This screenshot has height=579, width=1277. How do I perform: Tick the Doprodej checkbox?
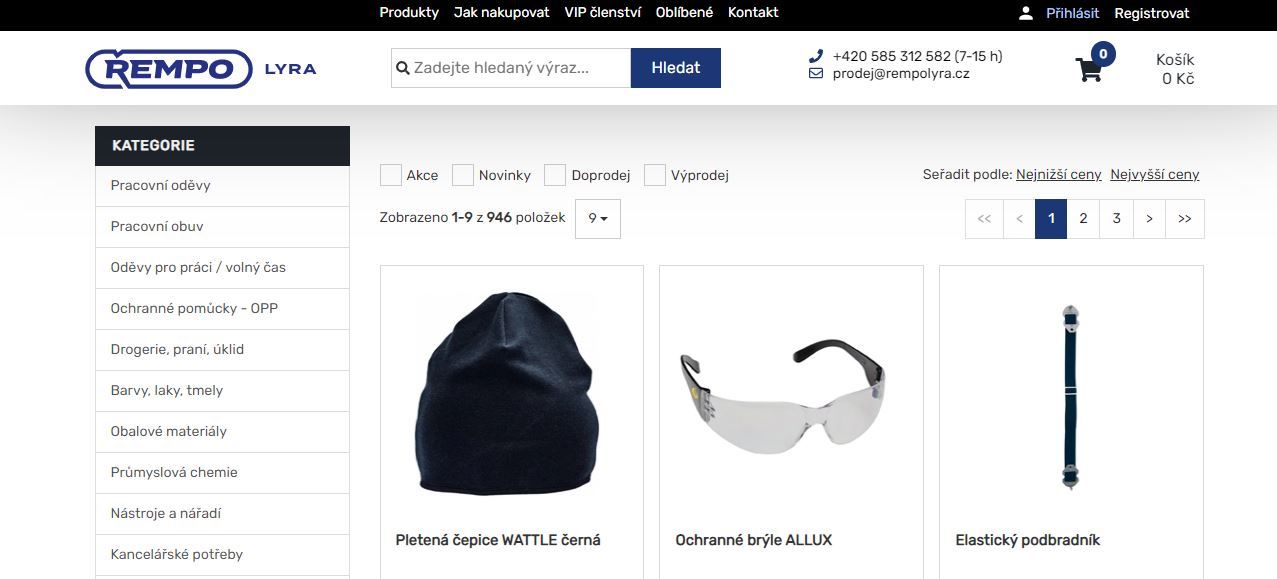pyautogui.click(x=555, y=175)
